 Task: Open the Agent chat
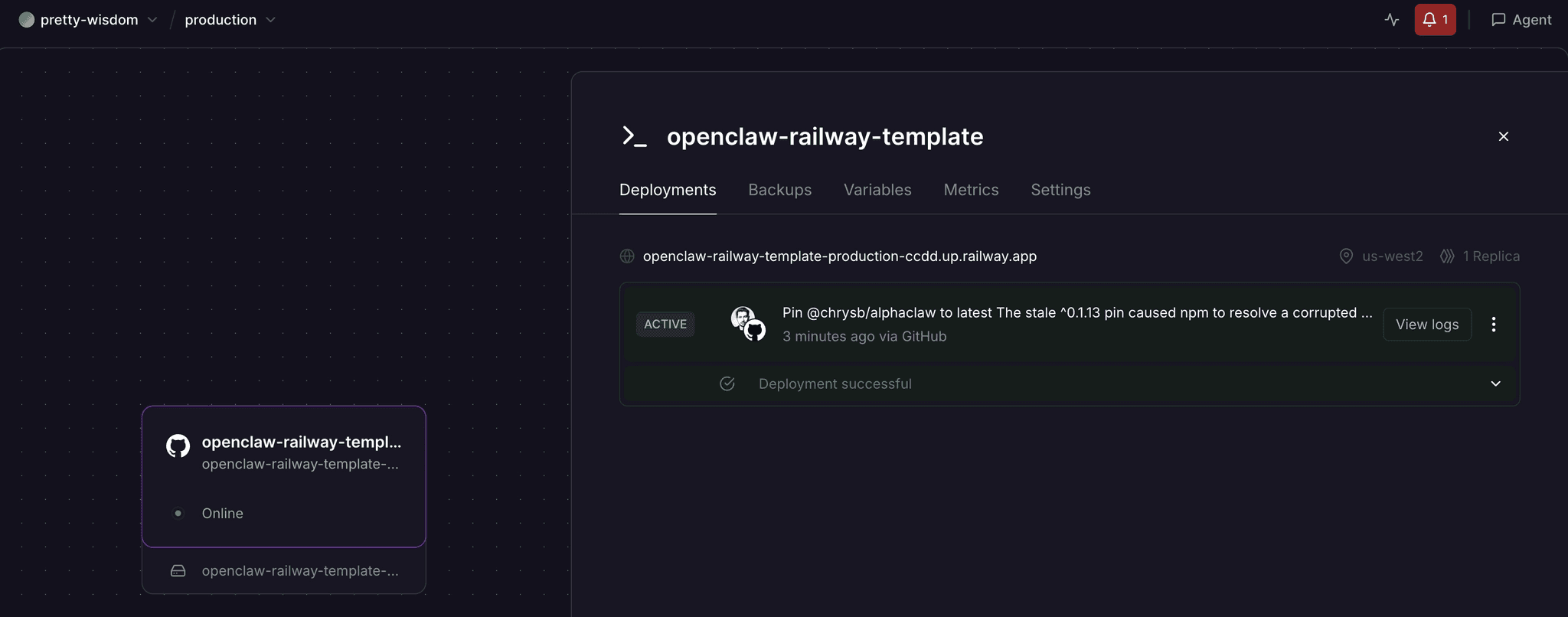[1521, 20]
